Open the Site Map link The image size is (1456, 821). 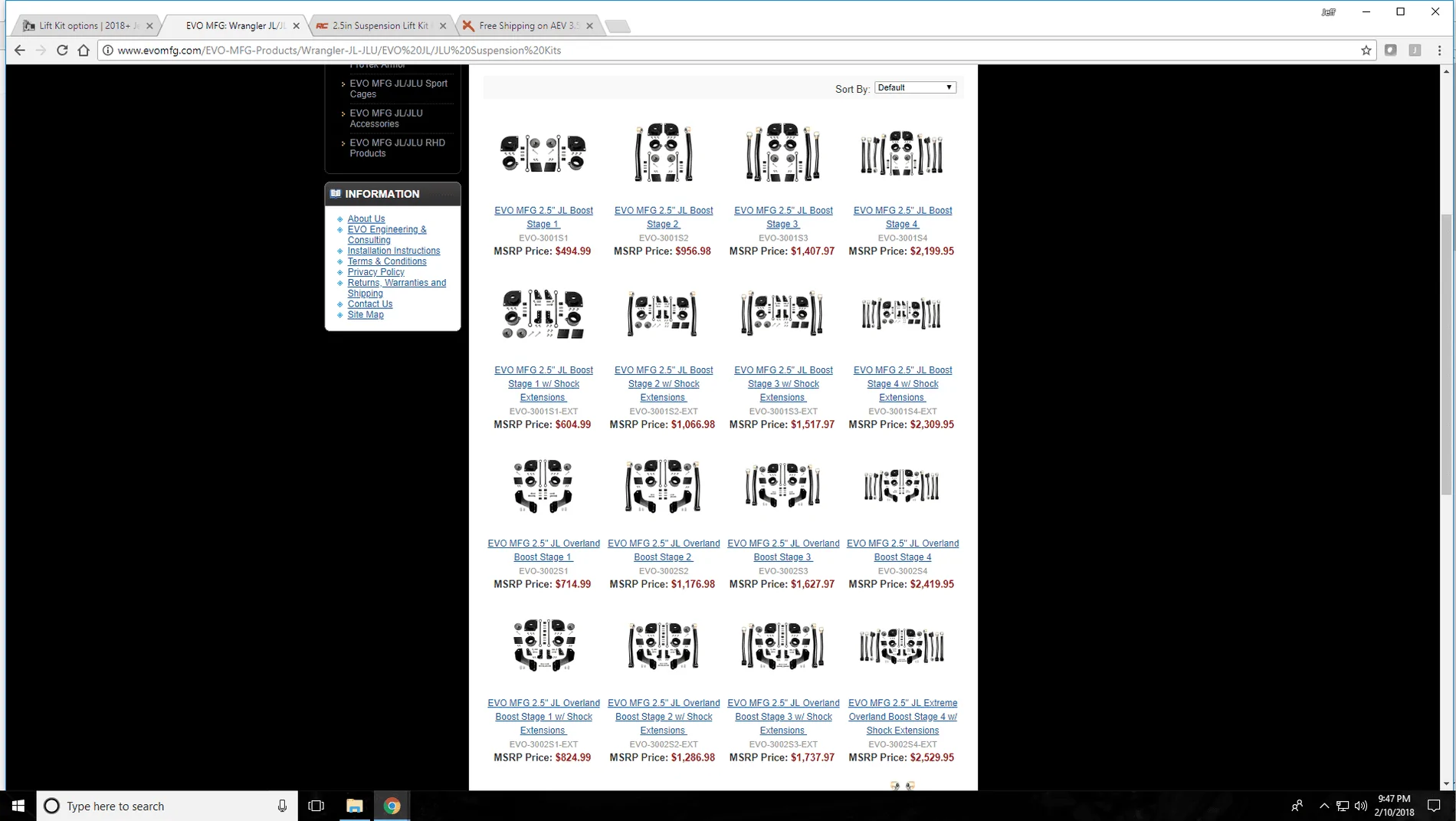pos(366,315)
